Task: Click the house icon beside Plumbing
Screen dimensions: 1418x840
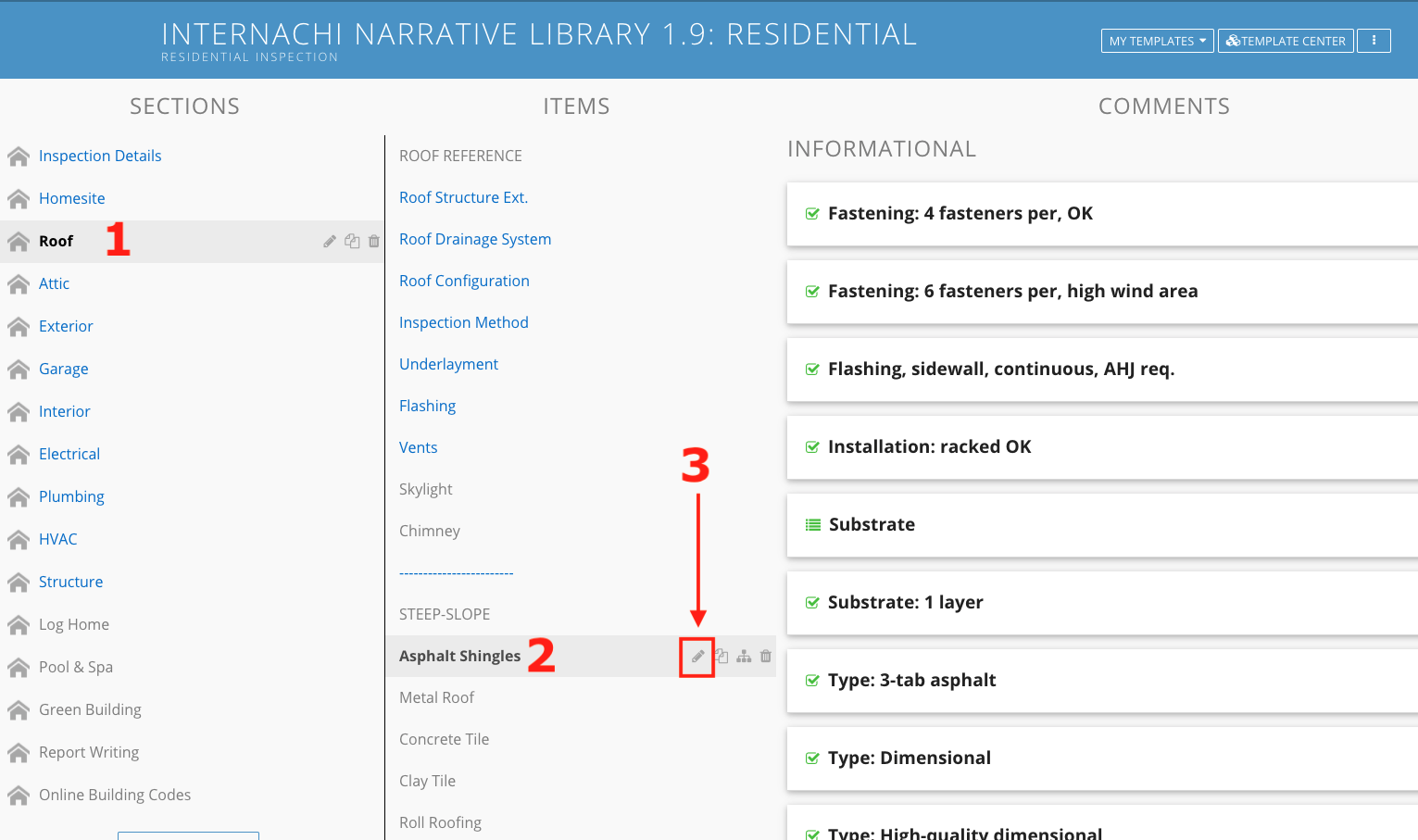Action: (19, 497)
